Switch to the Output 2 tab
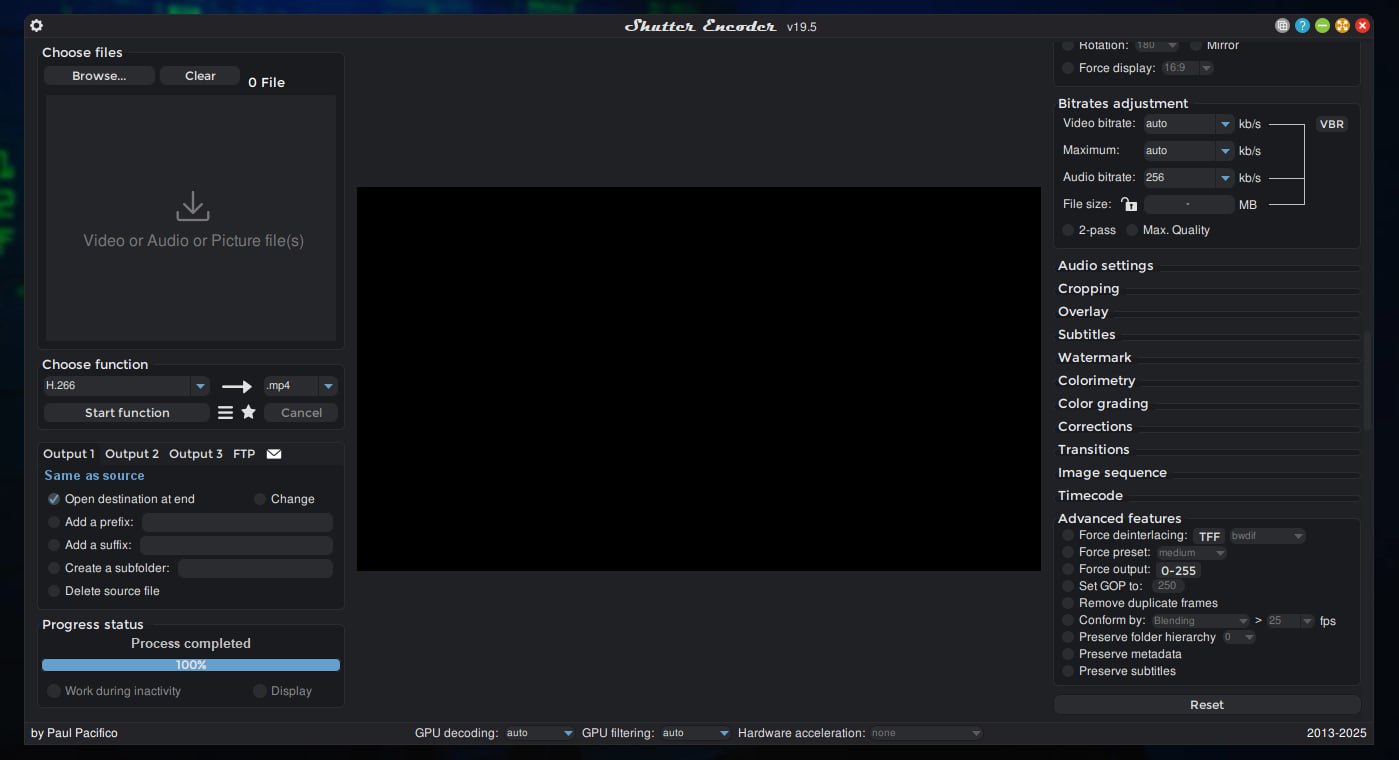1399x760 pixels. click(x=132, y=454)
